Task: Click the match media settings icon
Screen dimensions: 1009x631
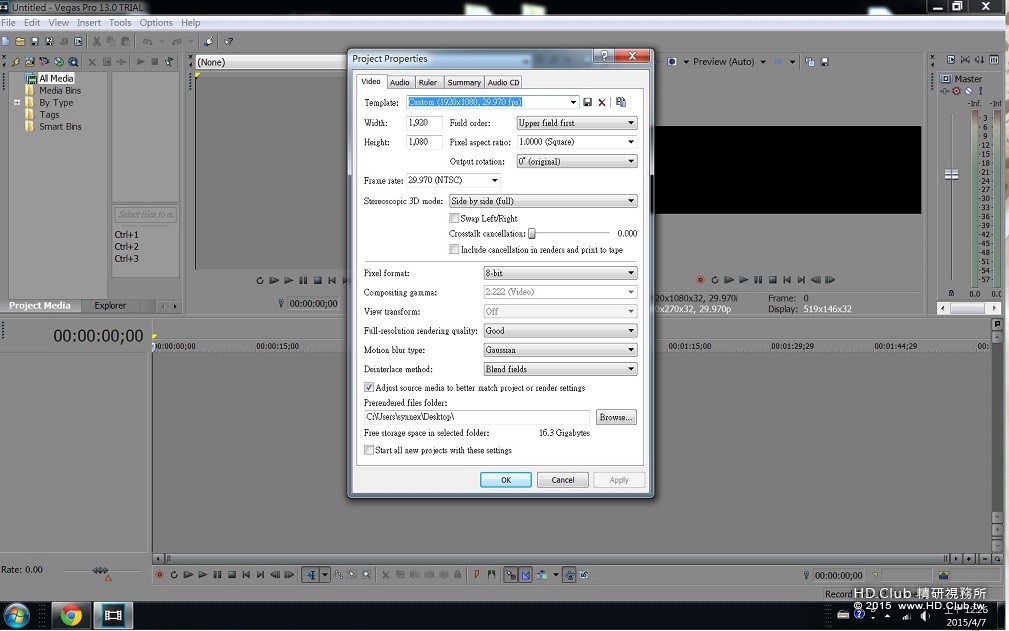Action: [x=621, y=102]
